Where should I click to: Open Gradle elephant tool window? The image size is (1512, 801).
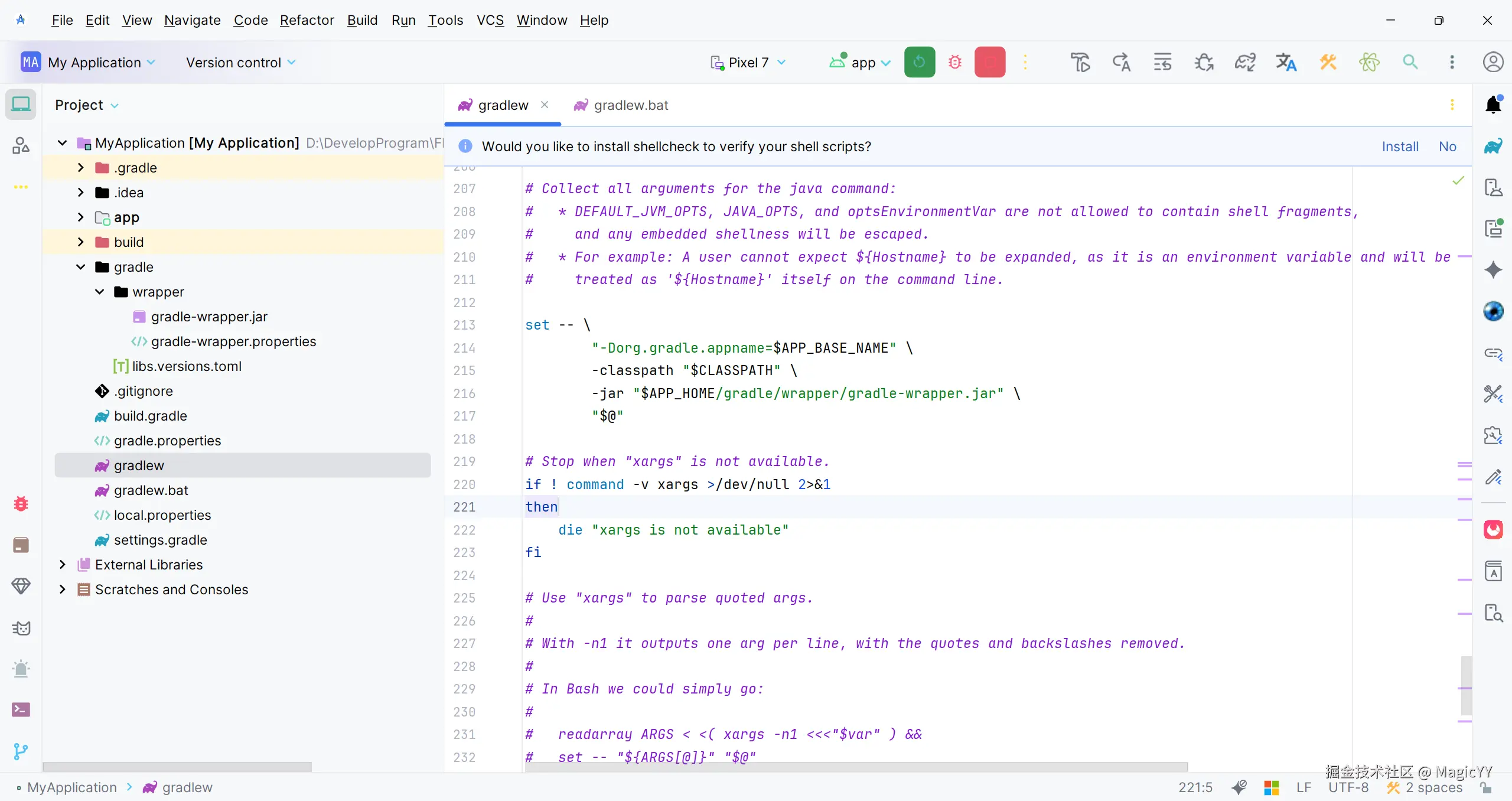1493,146
